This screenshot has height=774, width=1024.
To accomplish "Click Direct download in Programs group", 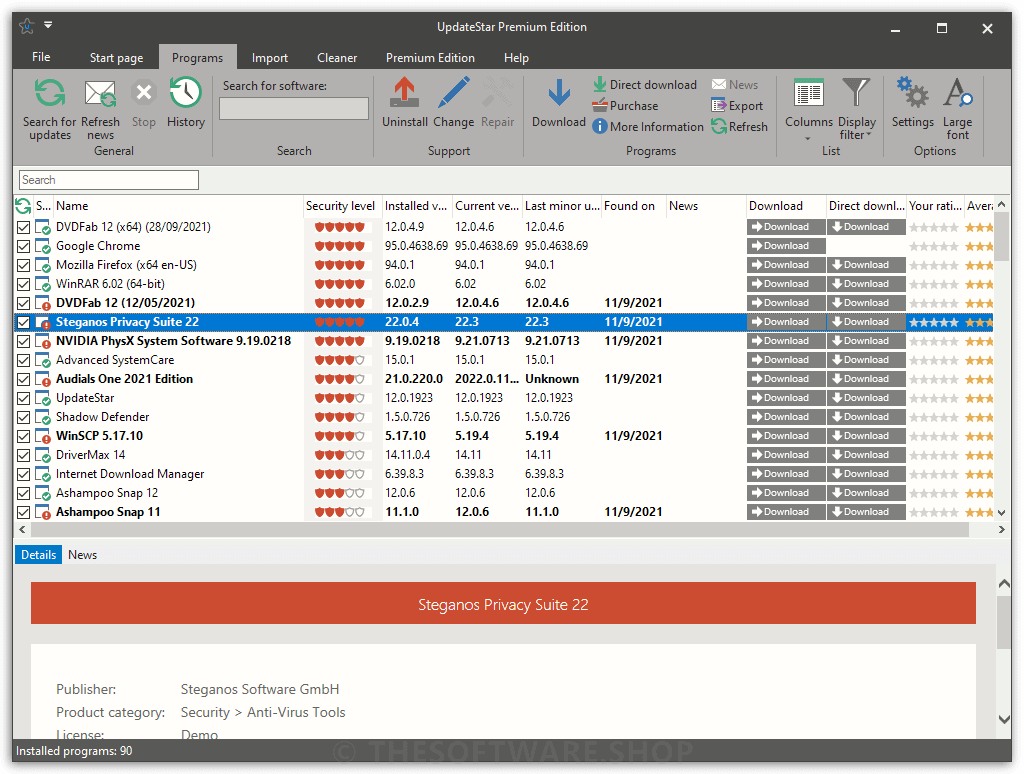I will pyautogui.click(x=645, y=85).
